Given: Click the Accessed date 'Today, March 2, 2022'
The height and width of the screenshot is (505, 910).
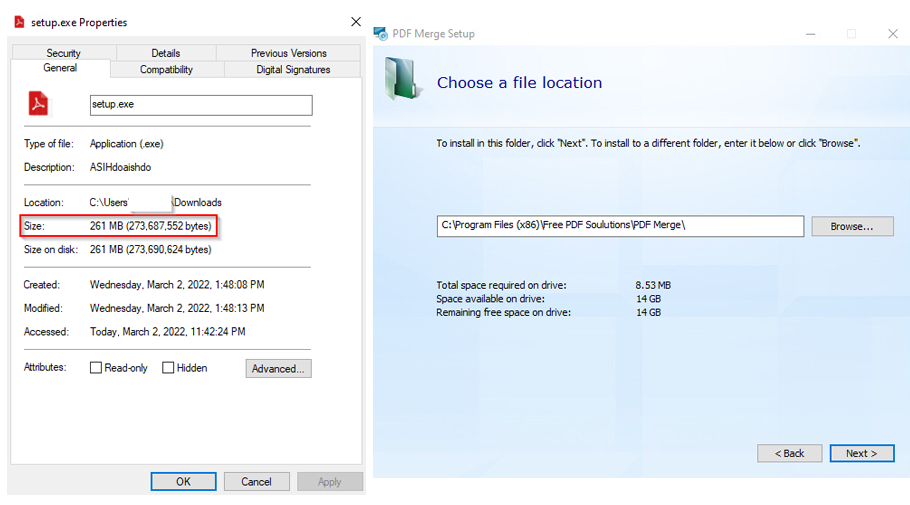Looking at the screenshot, I should tap(168, 332).
